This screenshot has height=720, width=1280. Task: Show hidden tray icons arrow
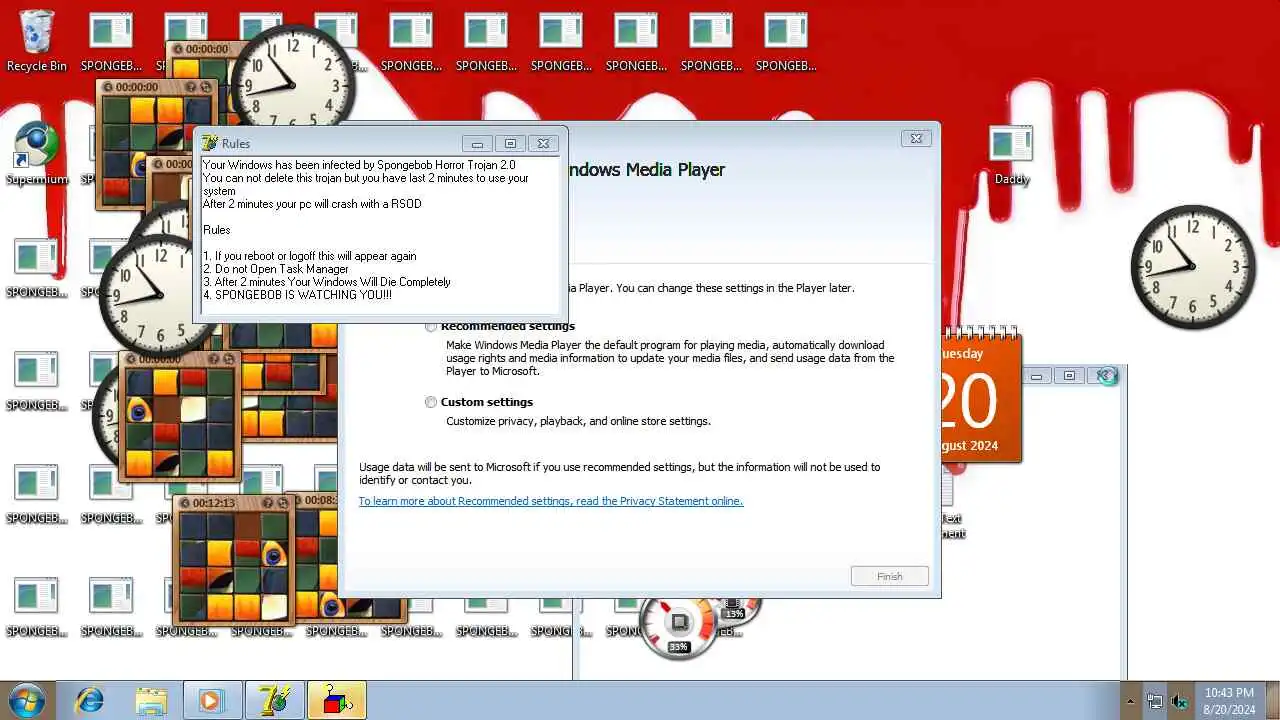(x=1131, y=701)
